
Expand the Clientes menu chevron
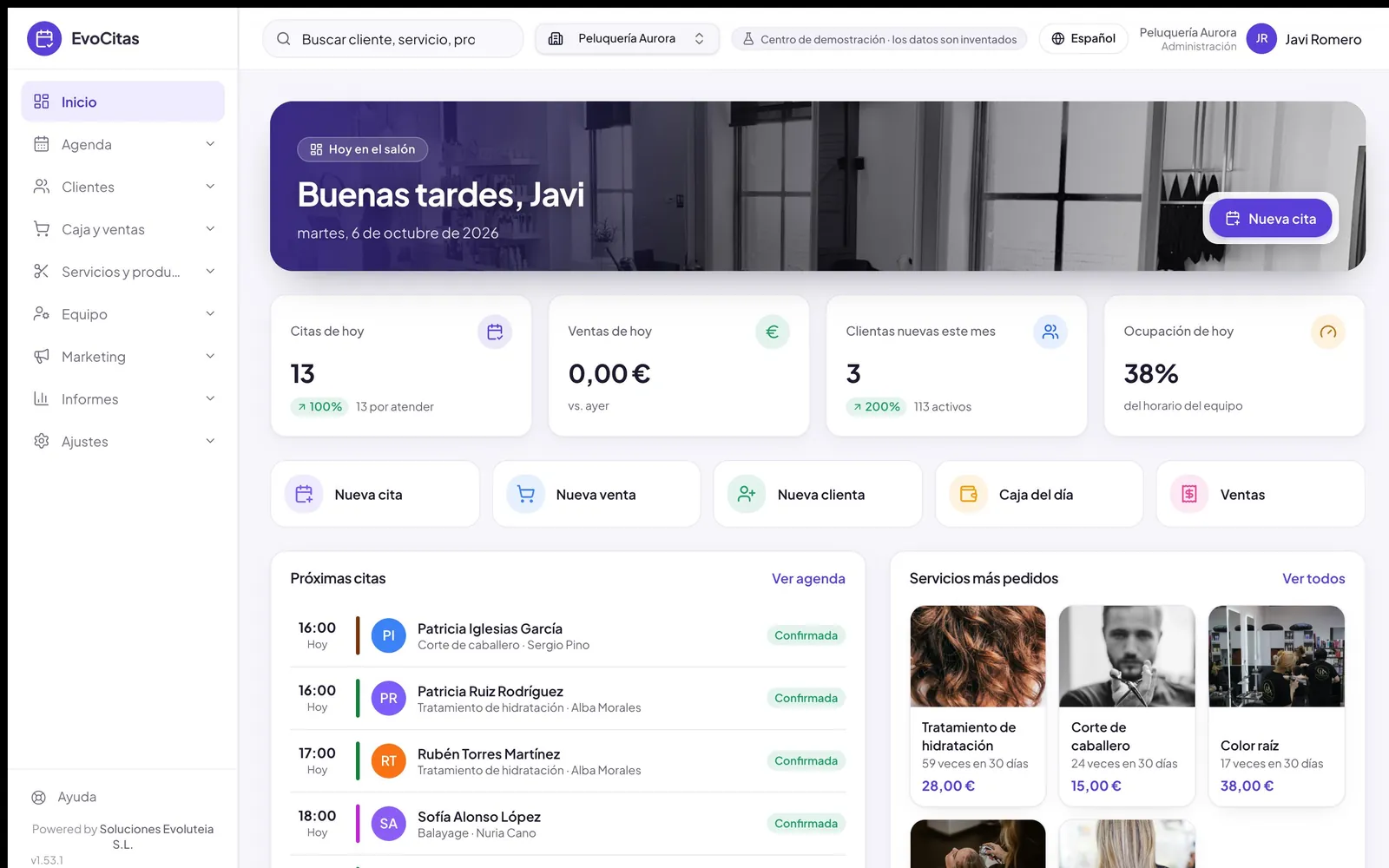coord(210,187)
